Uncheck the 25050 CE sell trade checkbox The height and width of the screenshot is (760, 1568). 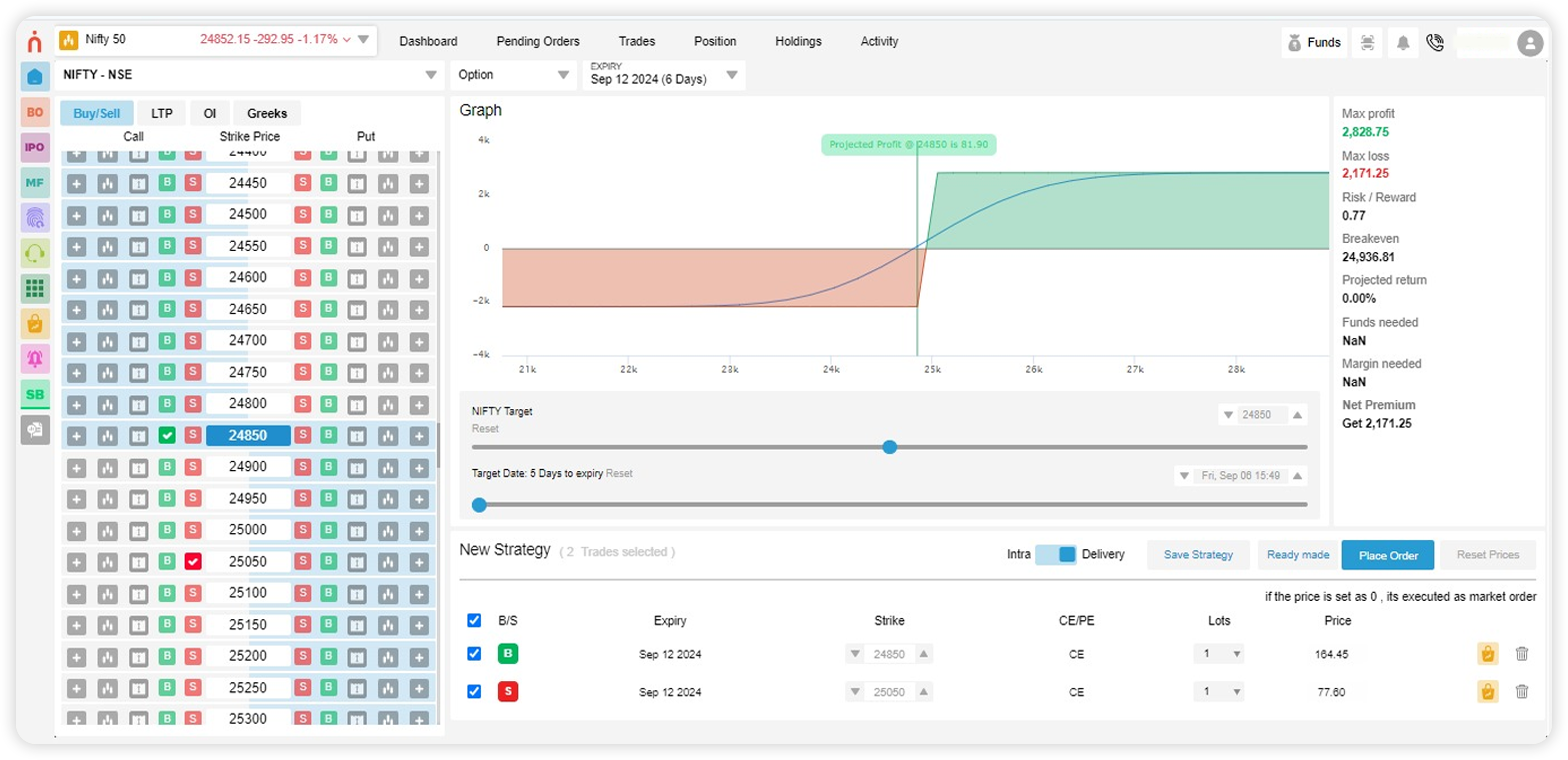click(474, 691)
